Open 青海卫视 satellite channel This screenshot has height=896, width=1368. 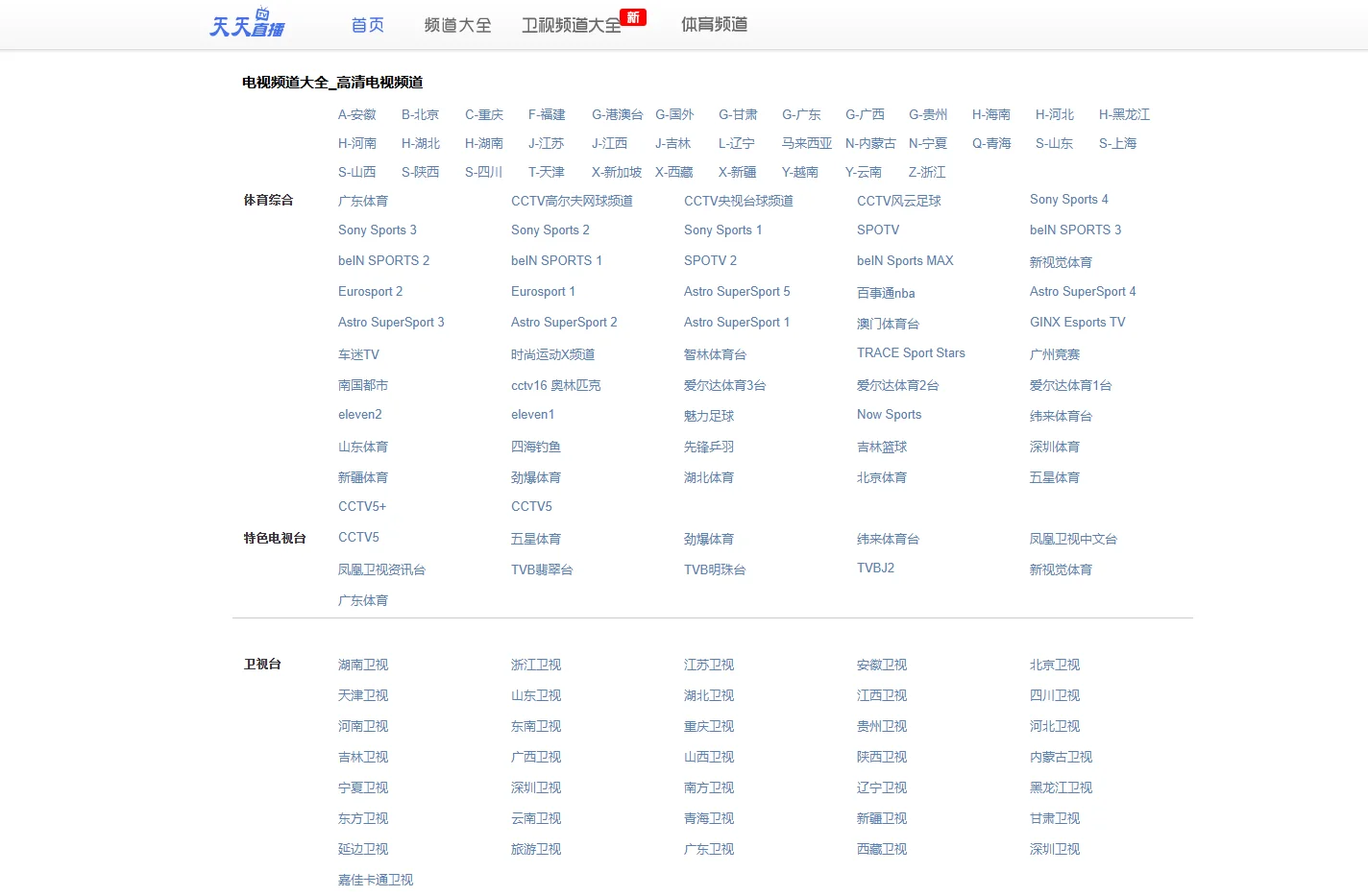pyautogui.click(x=709, y=818)
